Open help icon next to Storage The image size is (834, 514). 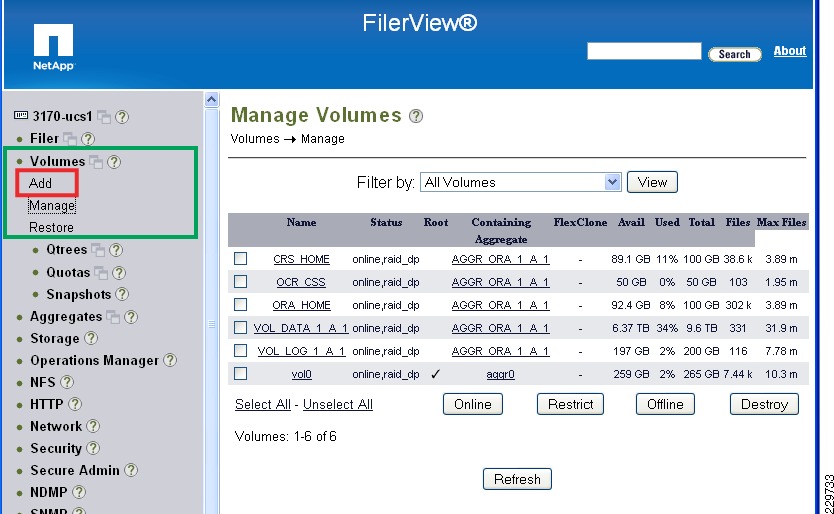[91, 338]
